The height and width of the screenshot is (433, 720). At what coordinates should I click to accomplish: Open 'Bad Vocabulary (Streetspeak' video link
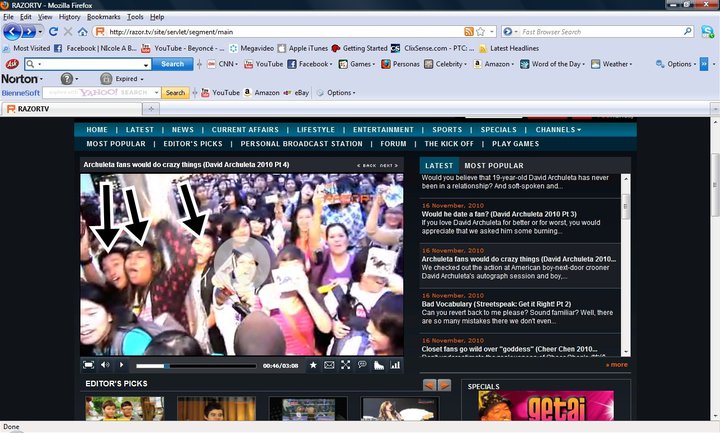coord(496,304)
